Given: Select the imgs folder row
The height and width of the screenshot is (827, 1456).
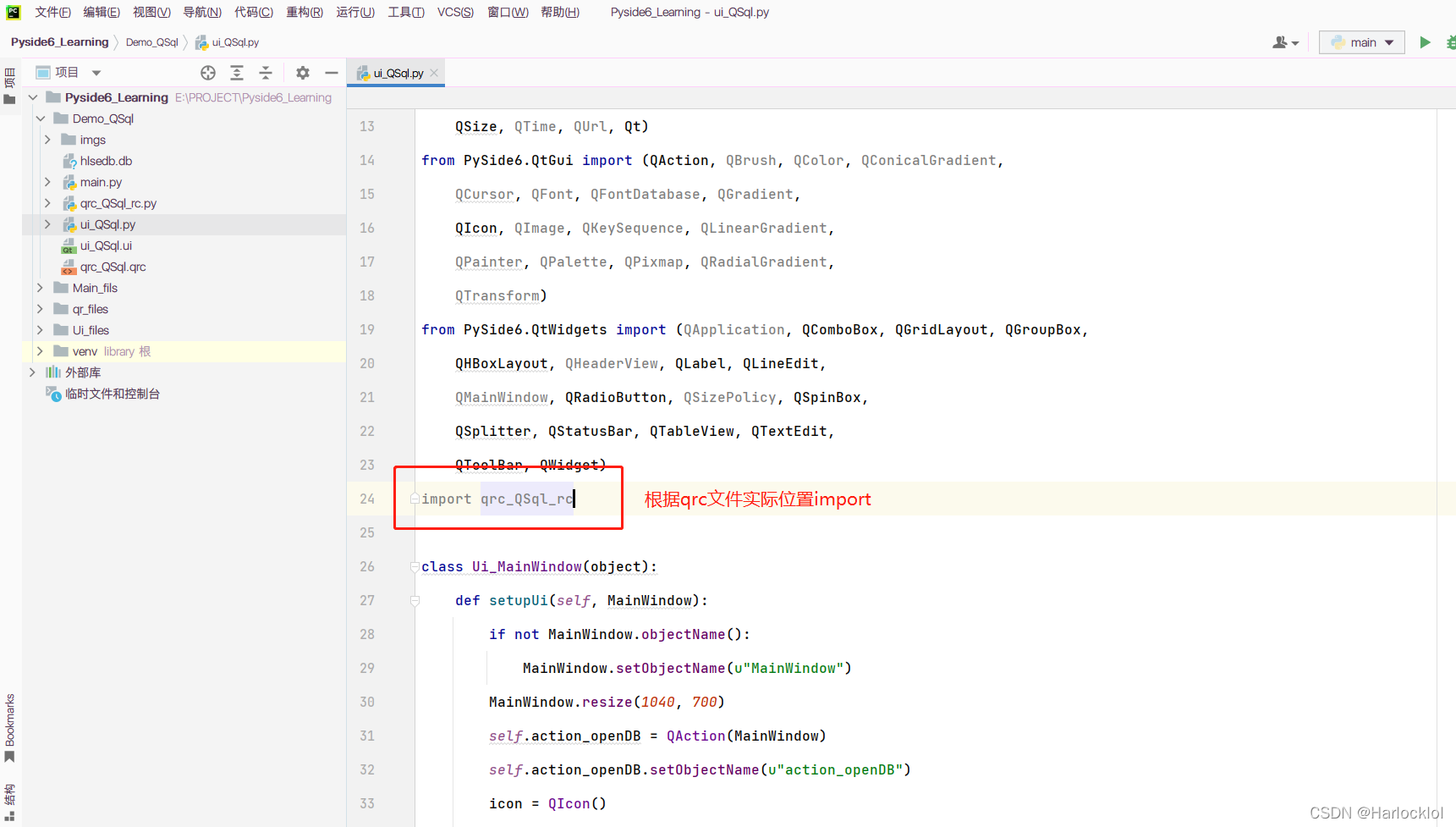Looking at the screenshot, I should (184, 140).
